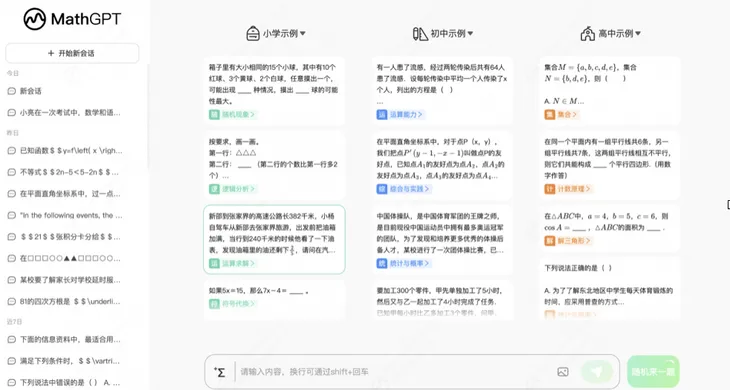Click chat icon beside 新会话
730x390 pixels.
point(12,91)
